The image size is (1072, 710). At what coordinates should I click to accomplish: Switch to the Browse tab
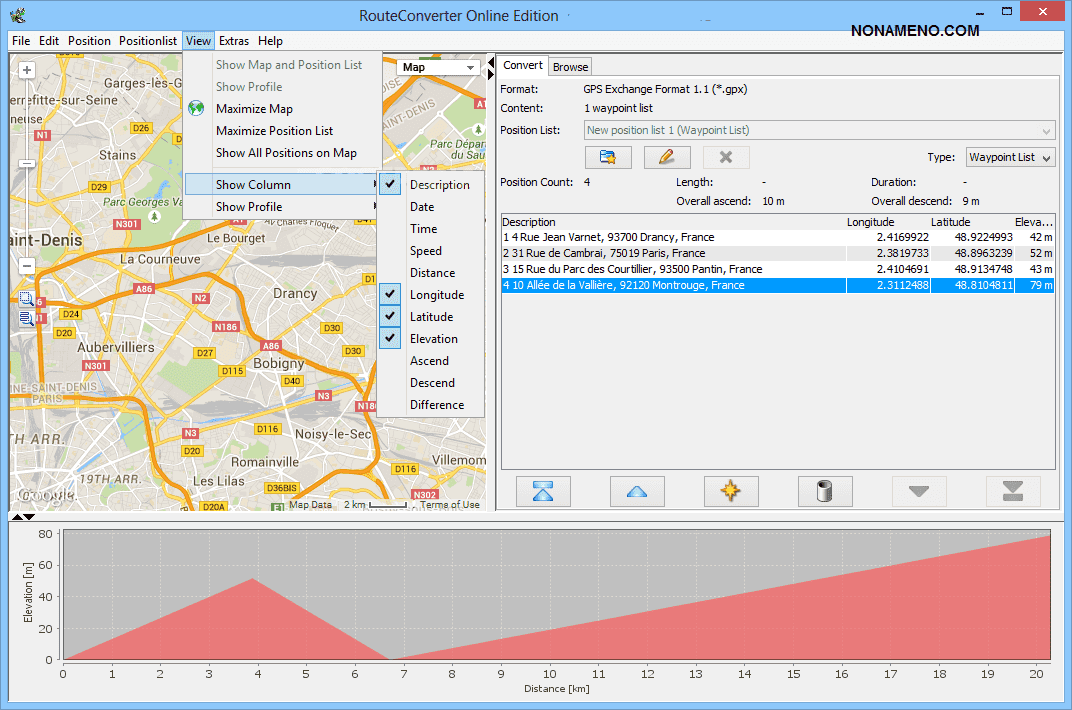570,67
